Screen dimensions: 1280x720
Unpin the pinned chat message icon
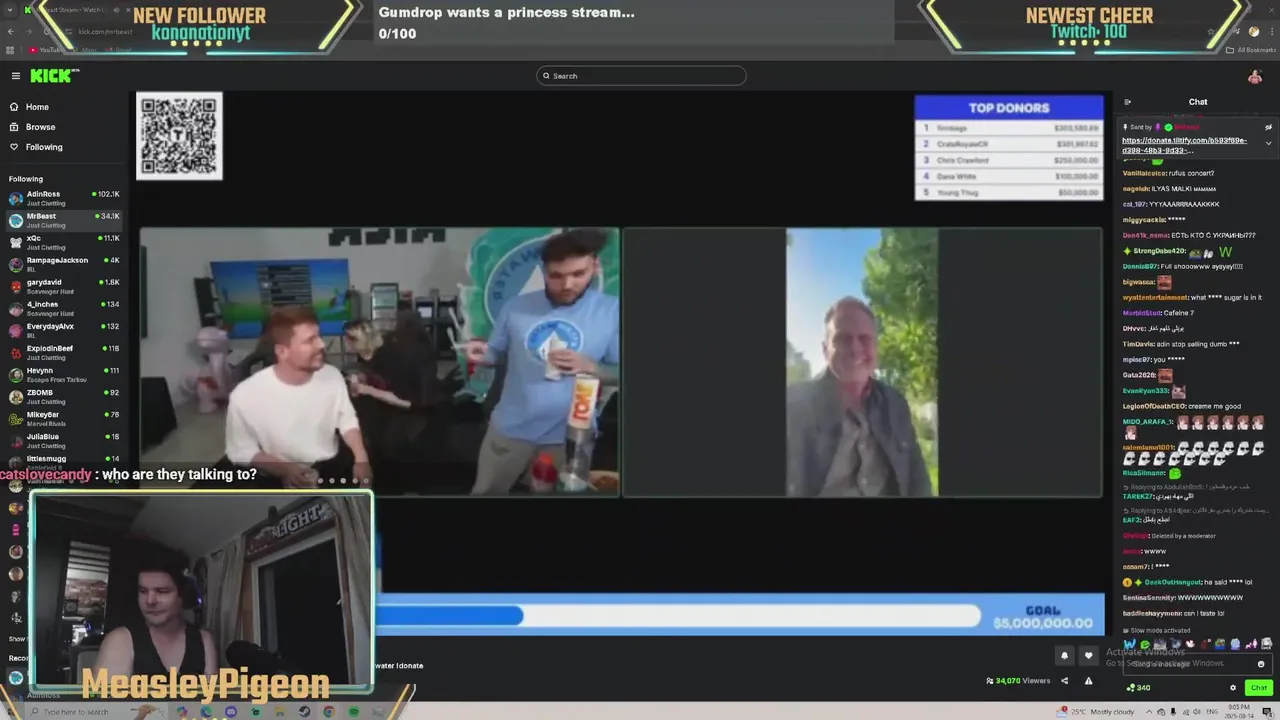pos(1268,127)
